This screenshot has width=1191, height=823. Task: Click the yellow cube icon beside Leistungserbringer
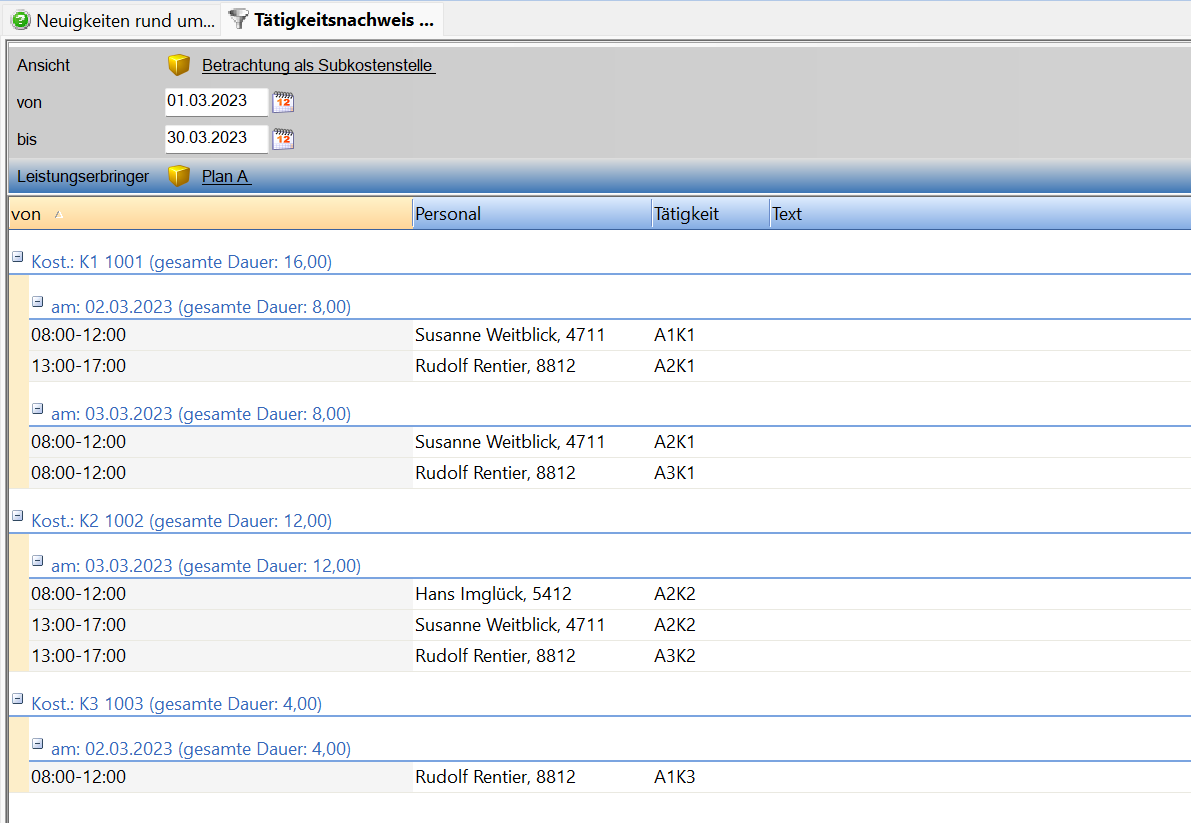179,177
